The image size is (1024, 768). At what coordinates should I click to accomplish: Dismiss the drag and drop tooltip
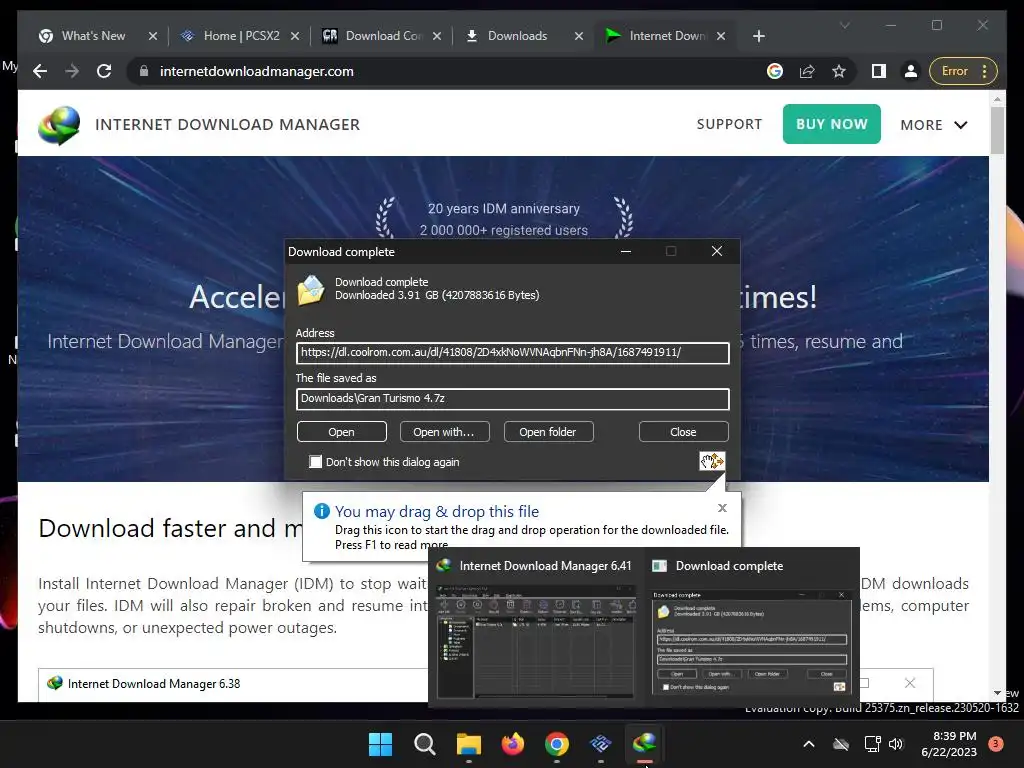click(722, 508)
